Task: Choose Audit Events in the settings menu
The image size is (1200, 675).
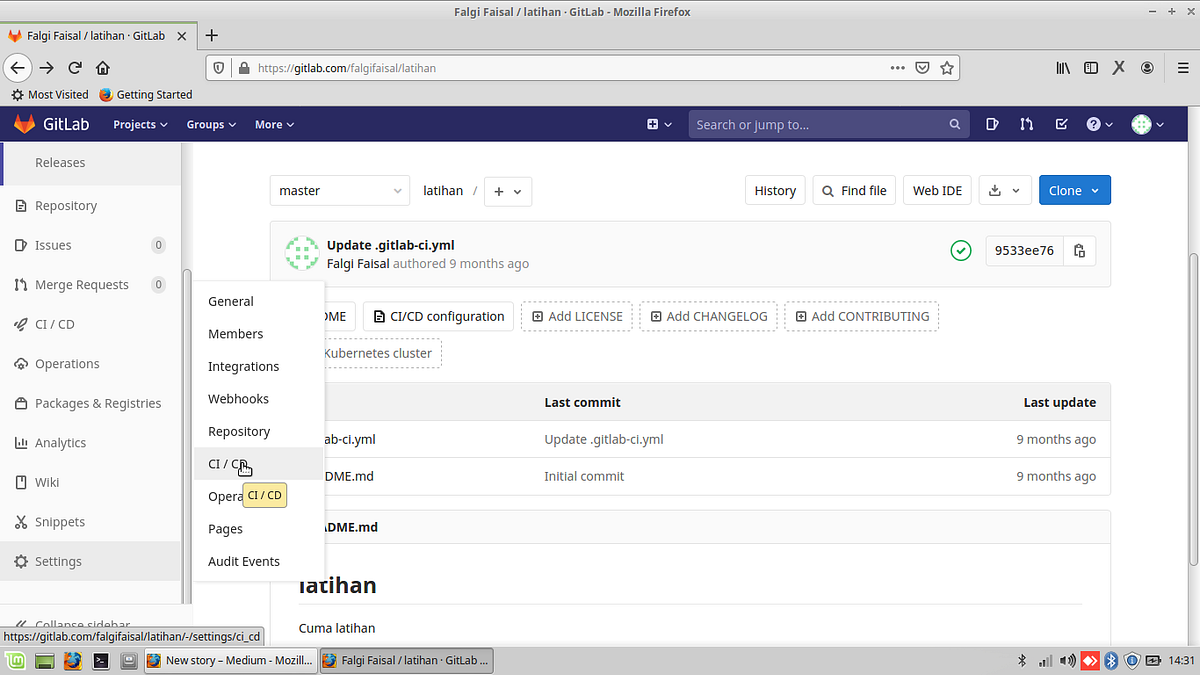Action: pyautogui.click(x=244, y=561)
